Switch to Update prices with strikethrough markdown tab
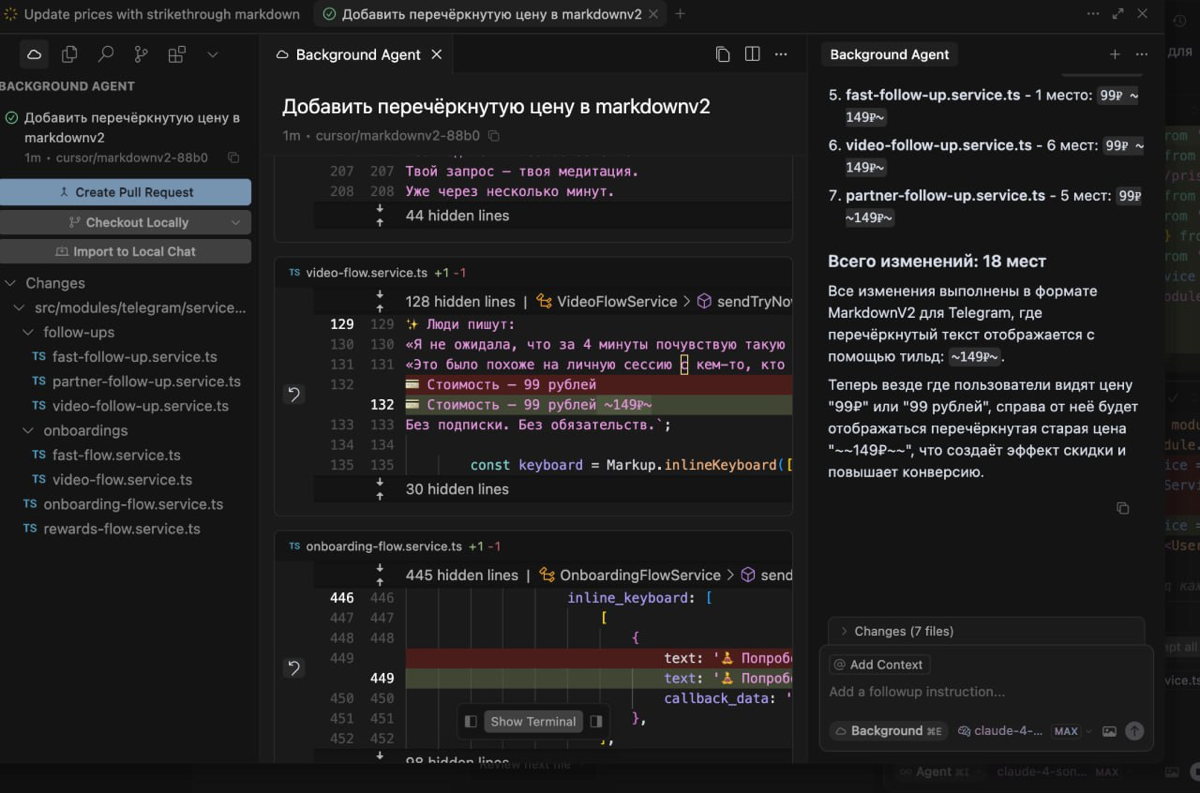This screenshot has height=793, width=1200. (152, 14)
